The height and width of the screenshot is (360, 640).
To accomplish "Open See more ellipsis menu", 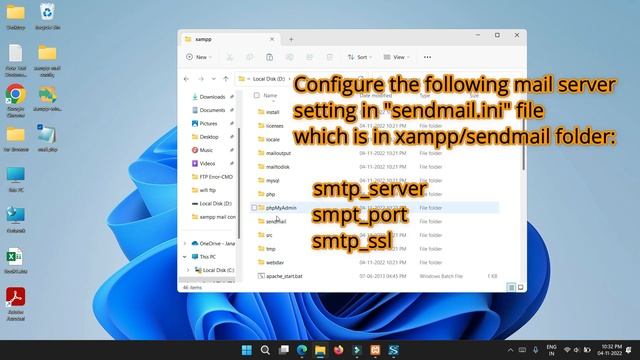I will coord(427,57).
